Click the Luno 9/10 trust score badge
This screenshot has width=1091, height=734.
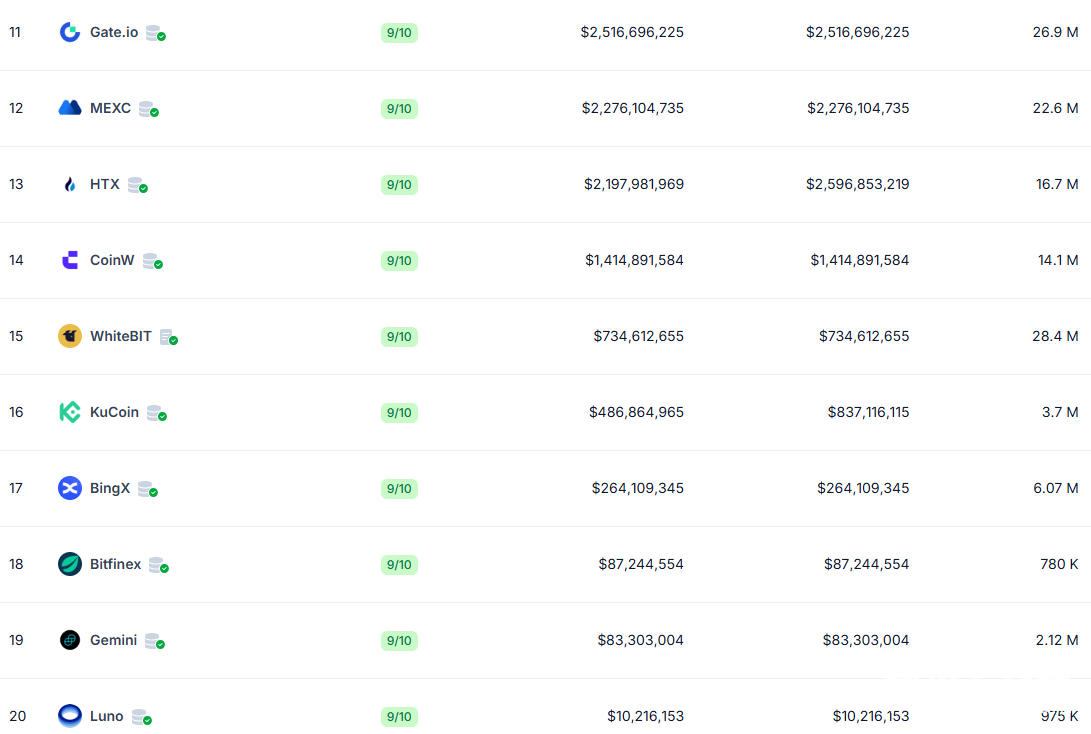399,716
